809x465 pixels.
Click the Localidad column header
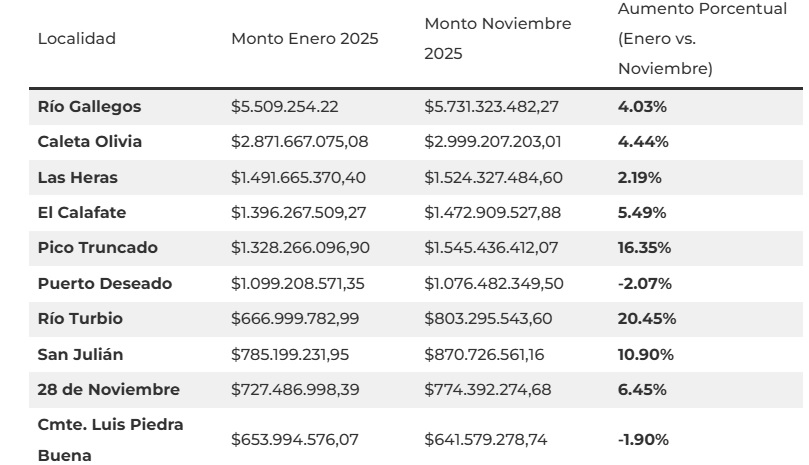point(77,39)
